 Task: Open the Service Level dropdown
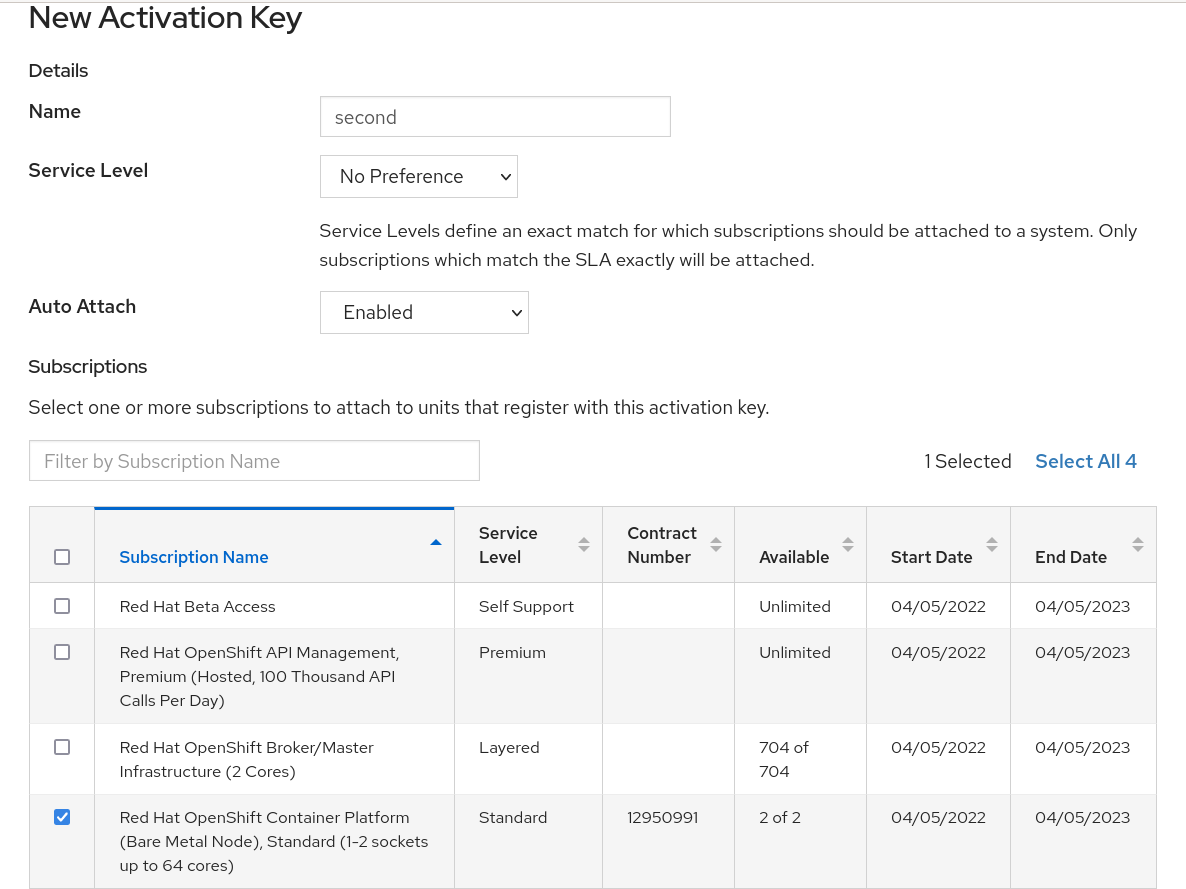(418, 176)
